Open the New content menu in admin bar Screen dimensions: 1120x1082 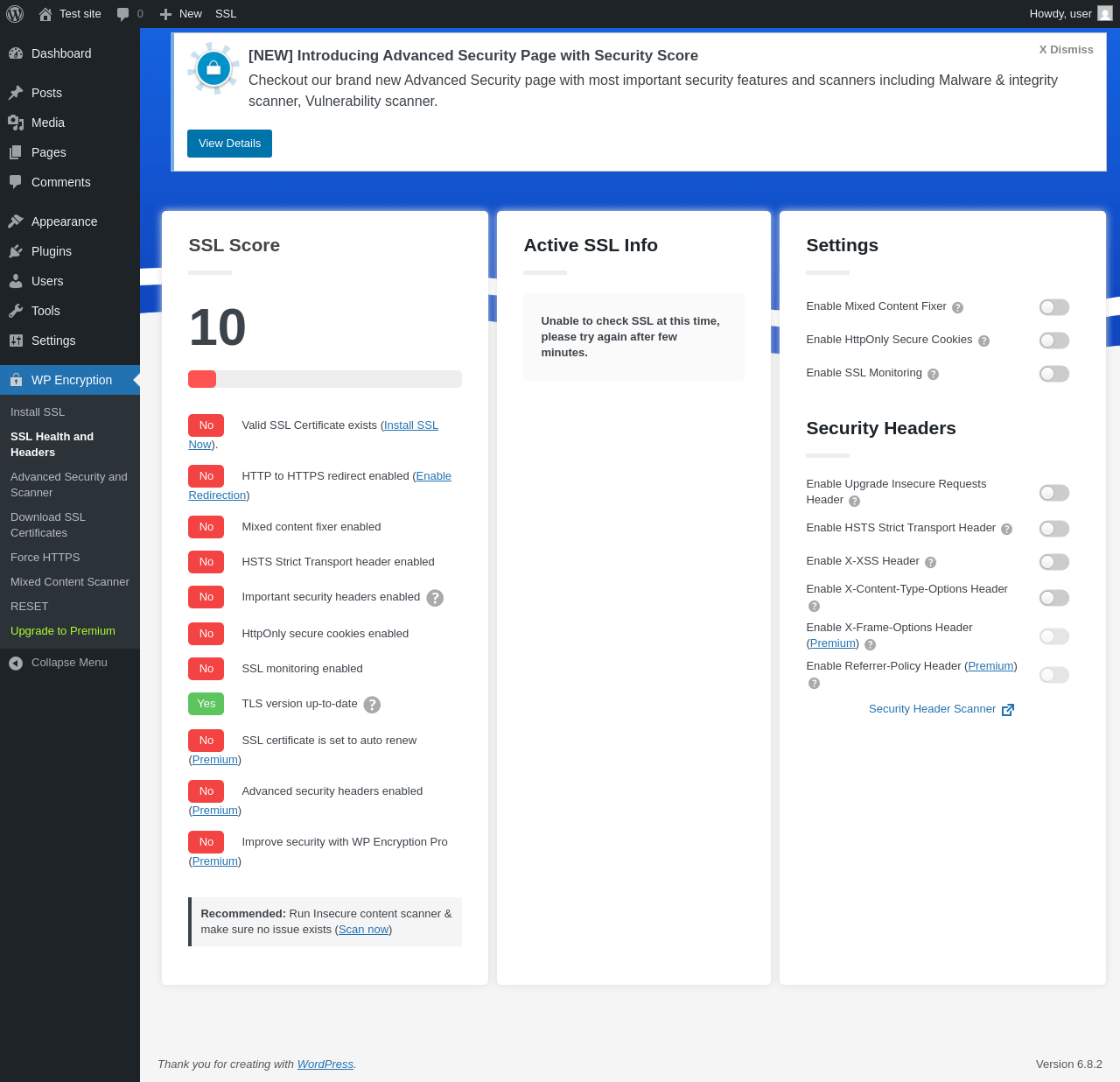click(x=180, y=14)
